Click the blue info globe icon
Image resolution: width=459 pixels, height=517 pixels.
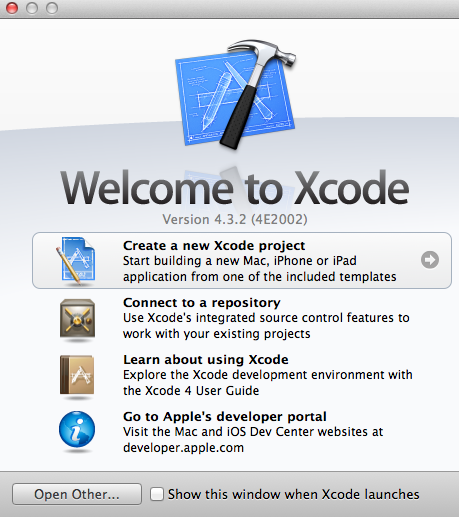(77, 429)
